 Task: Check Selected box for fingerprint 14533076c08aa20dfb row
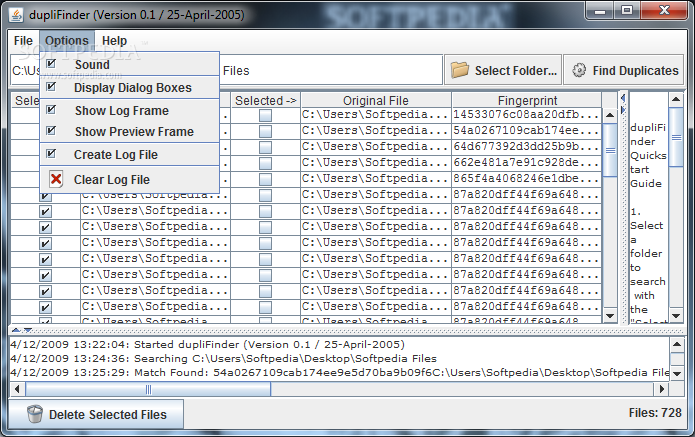pyautogui.click(x=266, y=115)
